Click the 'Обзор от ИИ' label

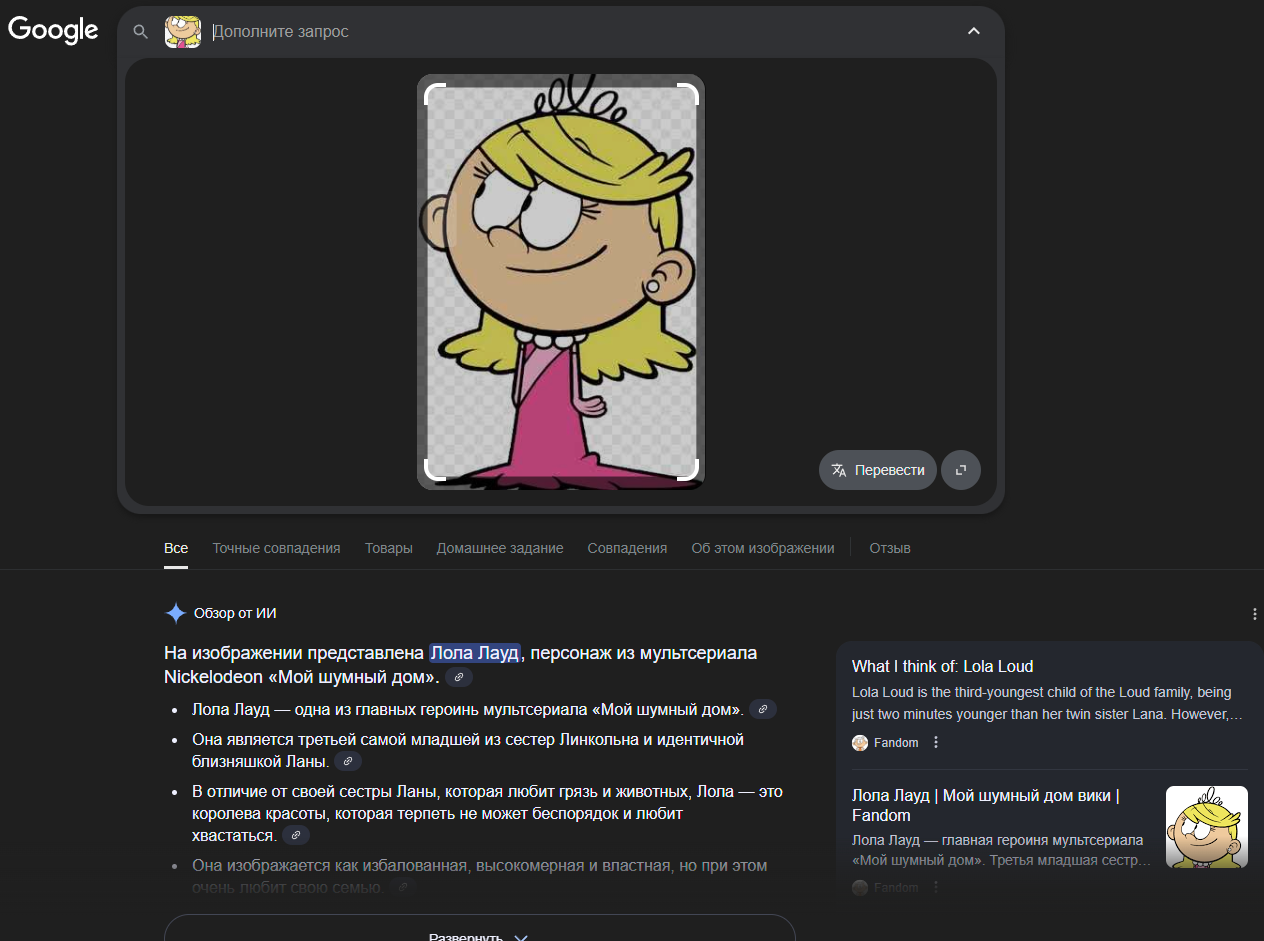pos(235,613)
